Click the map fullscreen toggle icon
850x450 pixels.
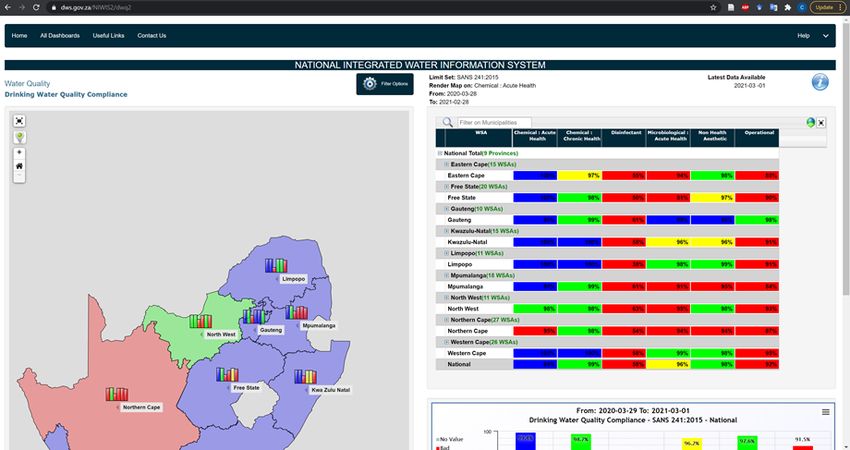coord(20,121)
